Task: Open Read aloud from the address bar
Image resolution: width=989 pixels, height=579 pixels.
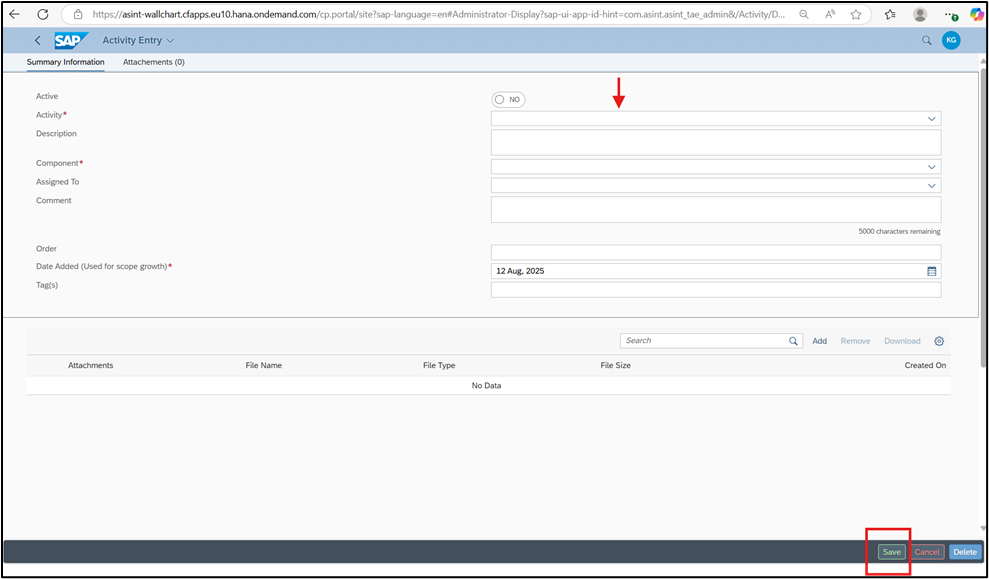Action: (830, 14)
